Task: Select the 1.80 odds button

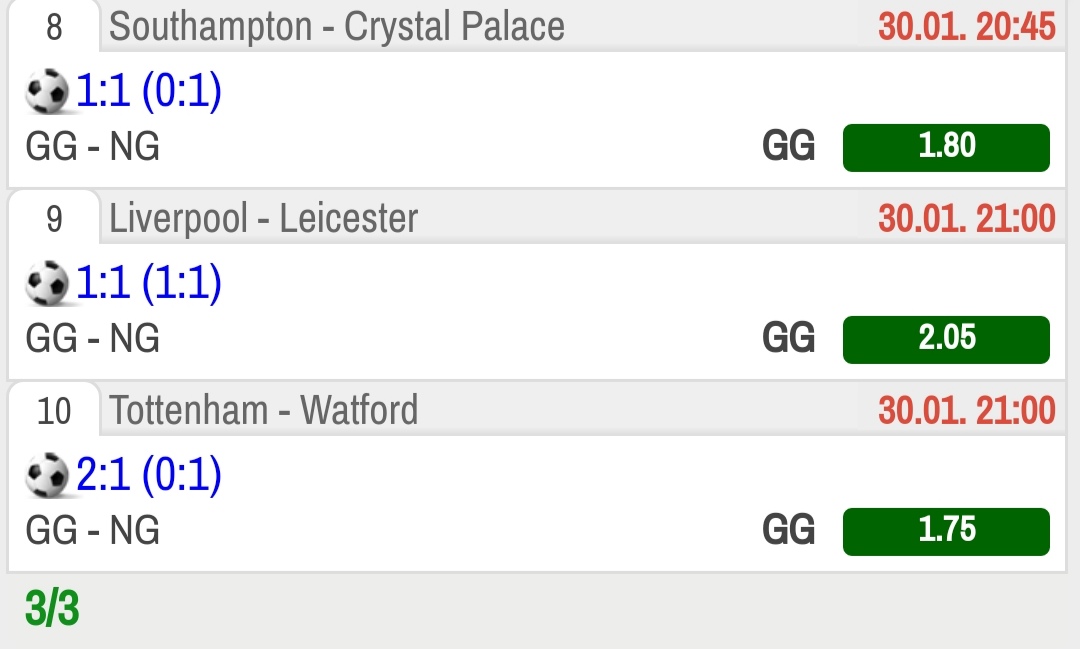Action: 946,147
